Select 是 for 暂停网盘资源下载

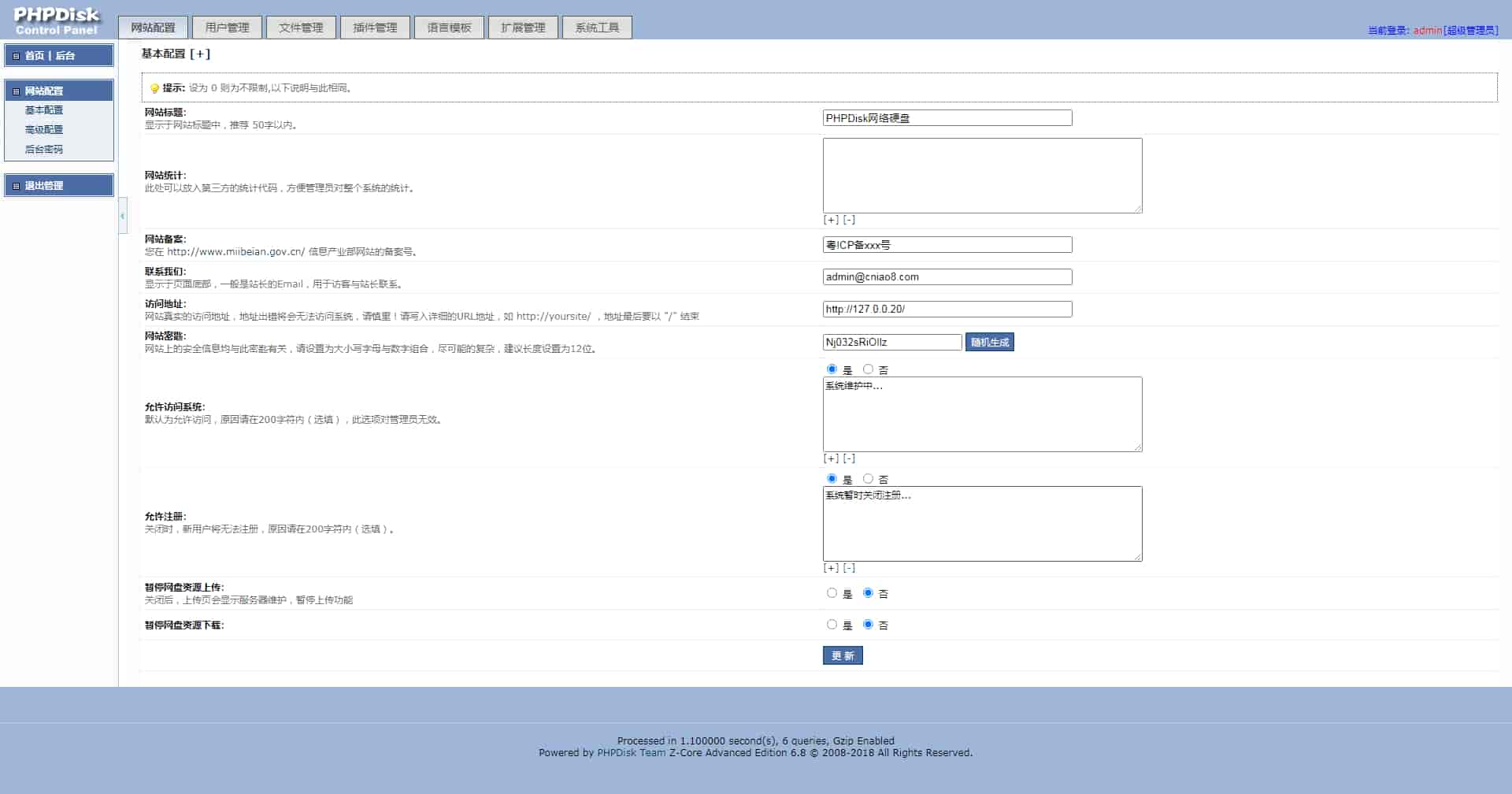click(x=832, y=624)
